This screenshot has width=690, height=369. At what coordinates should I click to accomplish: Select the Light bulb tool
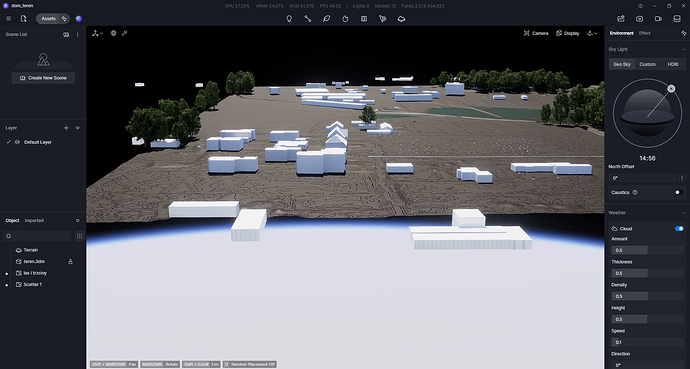click(289, 19)
